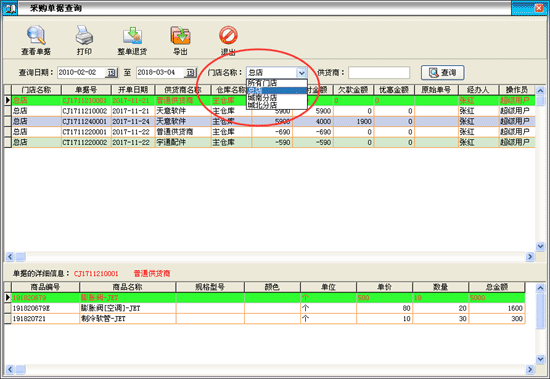Expand the 门店名称 dropdown arrow

pyautogui.click(x=302, y=73)
